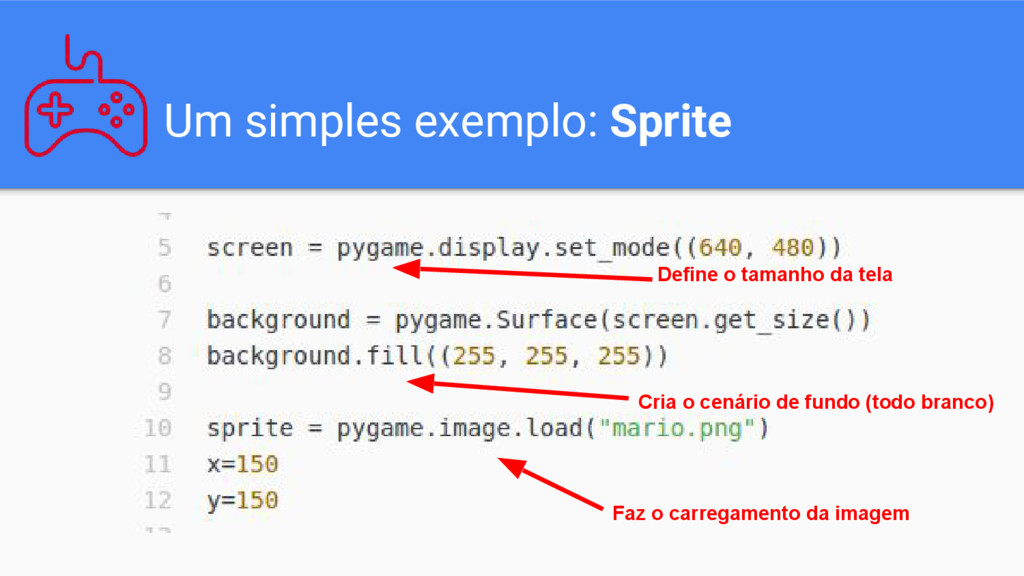This screenshot has height=576, width=1024.
Task: Click the code line 'y=150'
Action: (242, 501)
